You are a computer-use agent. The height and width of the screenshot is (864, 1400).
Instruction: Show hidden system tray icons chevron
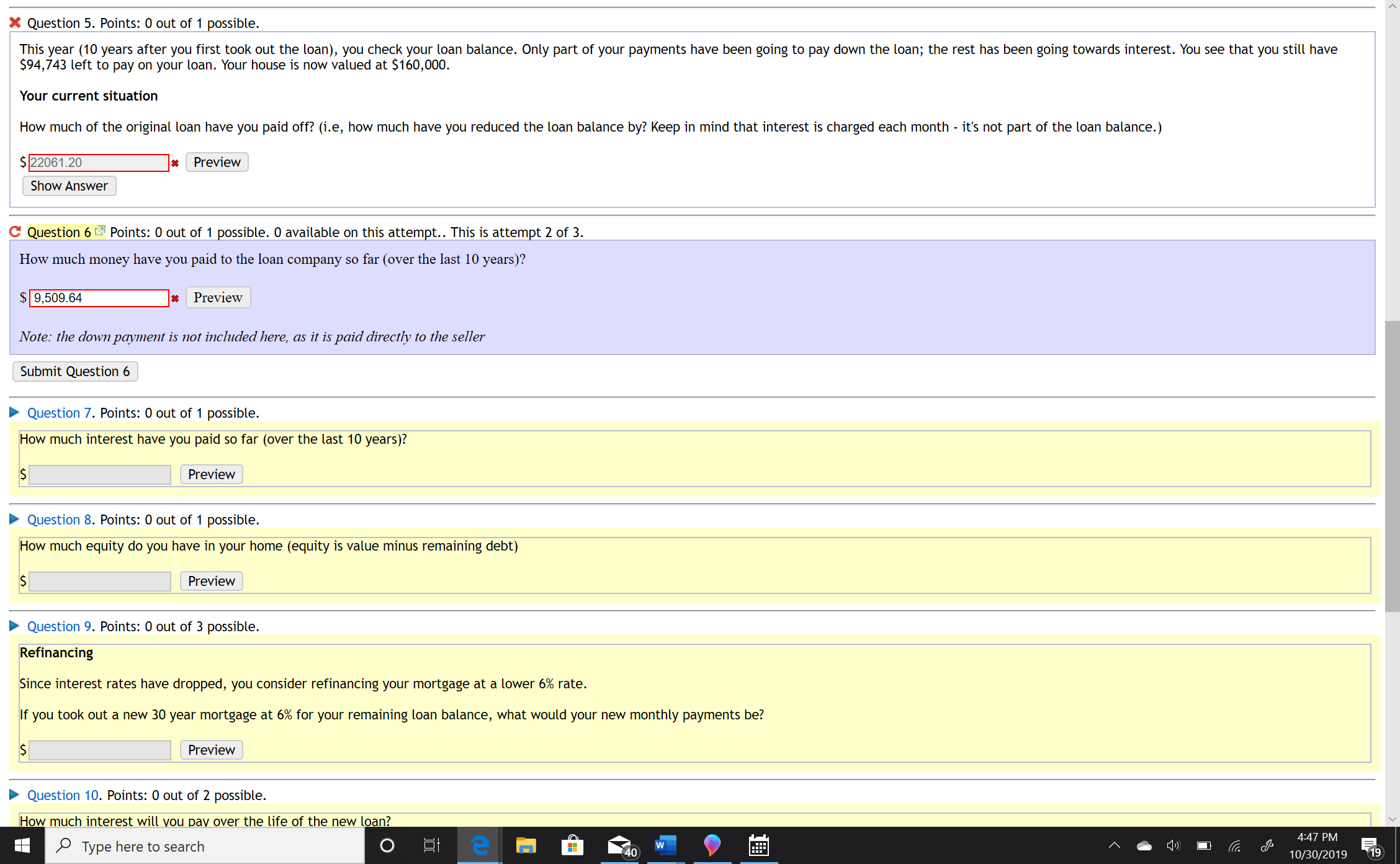(x=1114, y=845)
